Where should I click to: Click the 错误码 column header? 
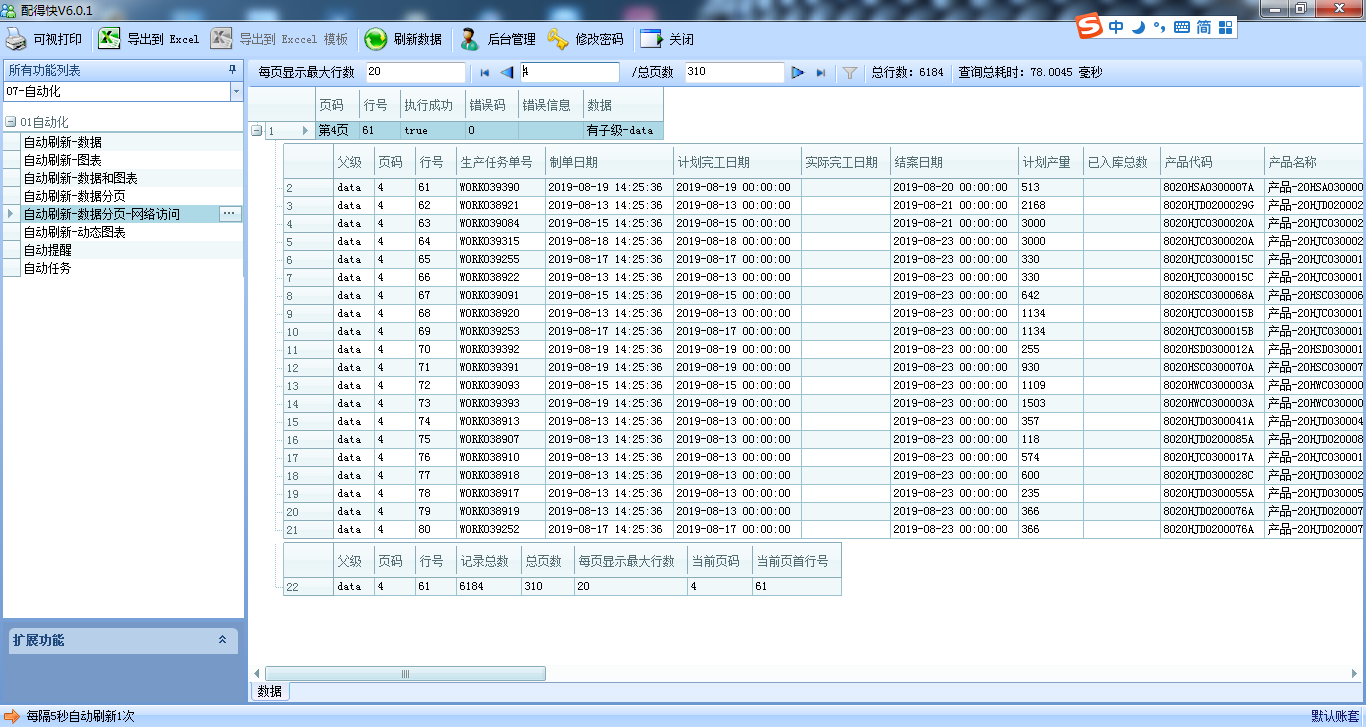[491, 105]
